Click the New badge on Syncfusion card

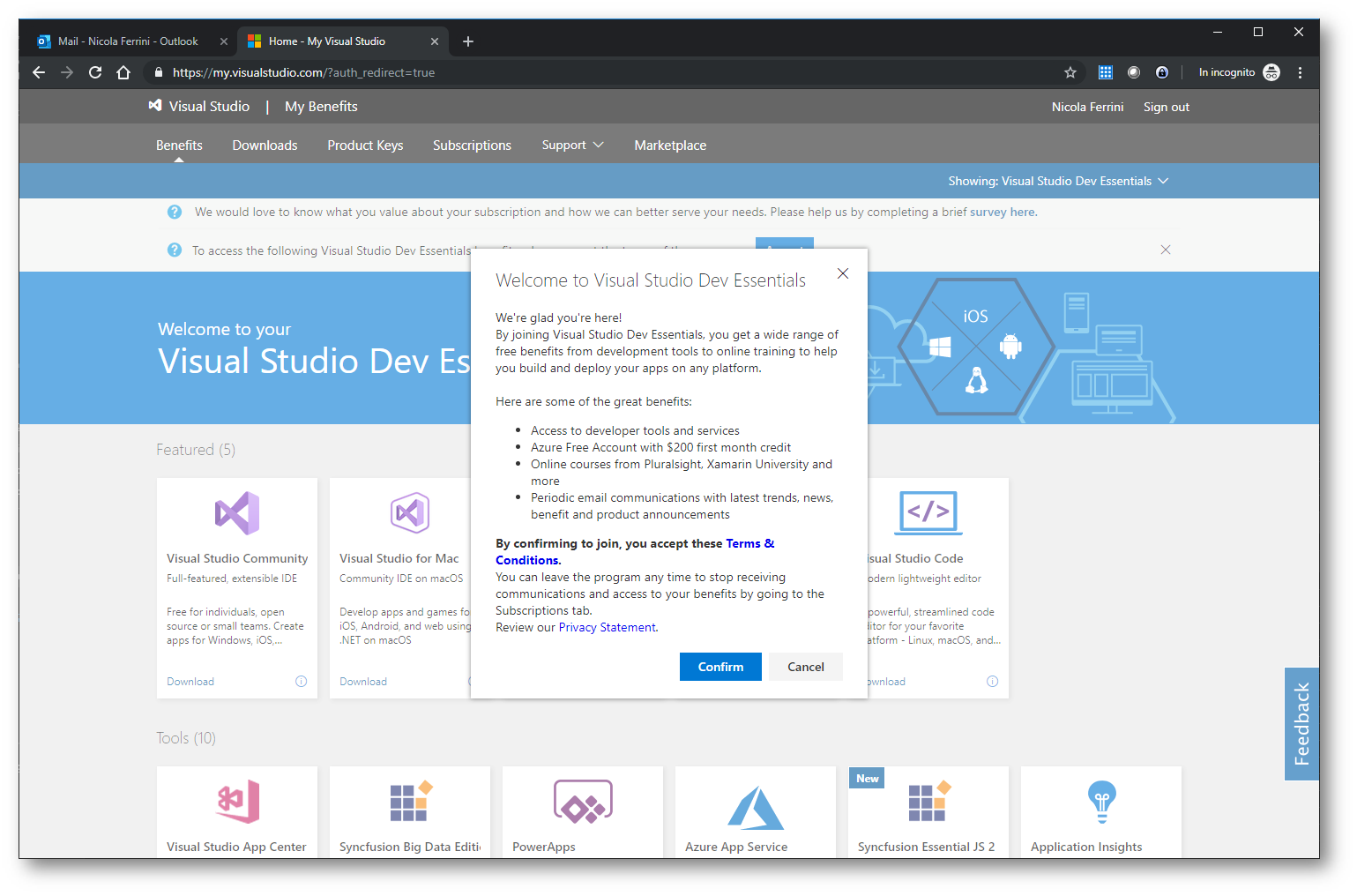pyautogui.click(x=868, y=778)
